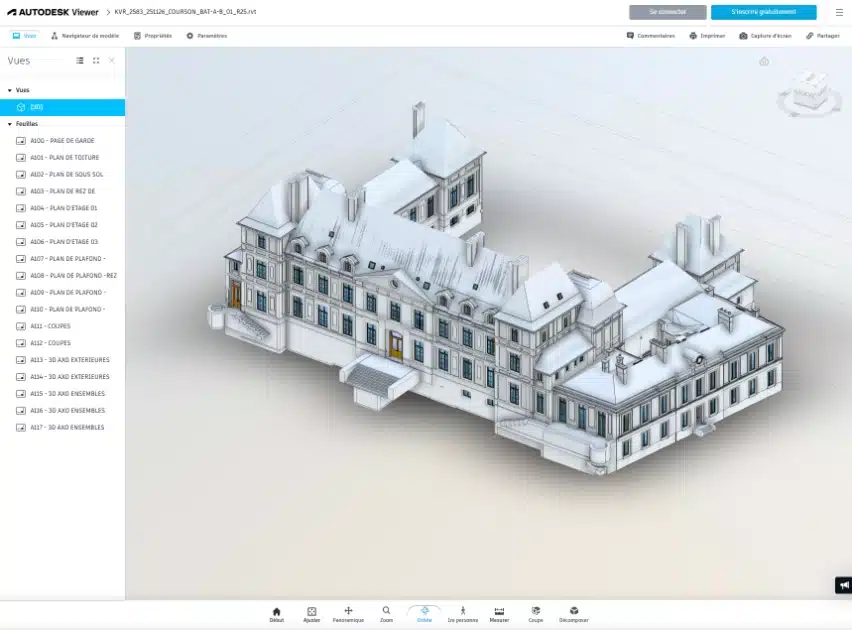852x630 pixels.
Task: Open the Début home view tool
Action: coord(277,614)
